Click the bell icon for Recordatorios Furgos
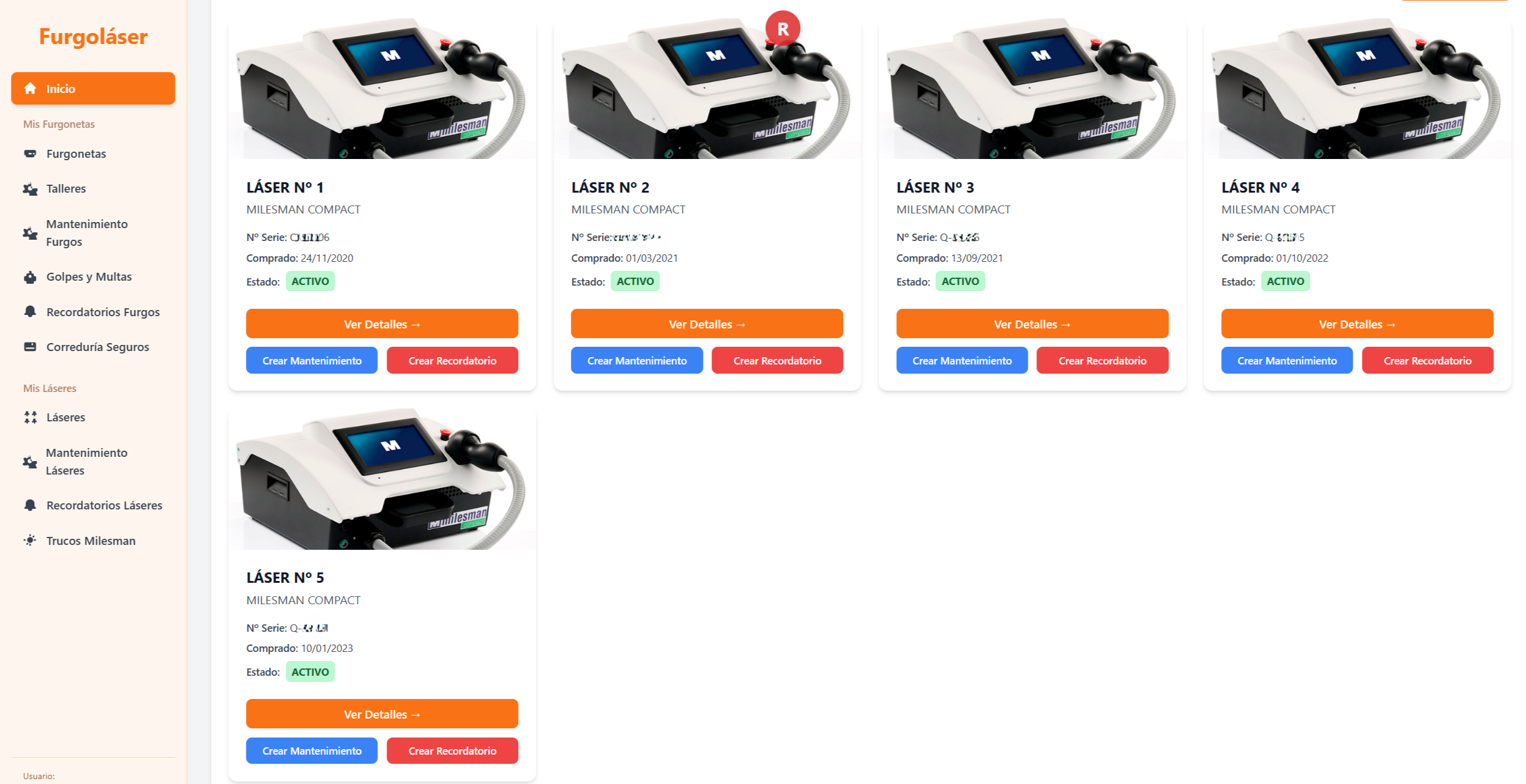The height and width of the screenshot is (784, 1526). click(x=30, y=312)
